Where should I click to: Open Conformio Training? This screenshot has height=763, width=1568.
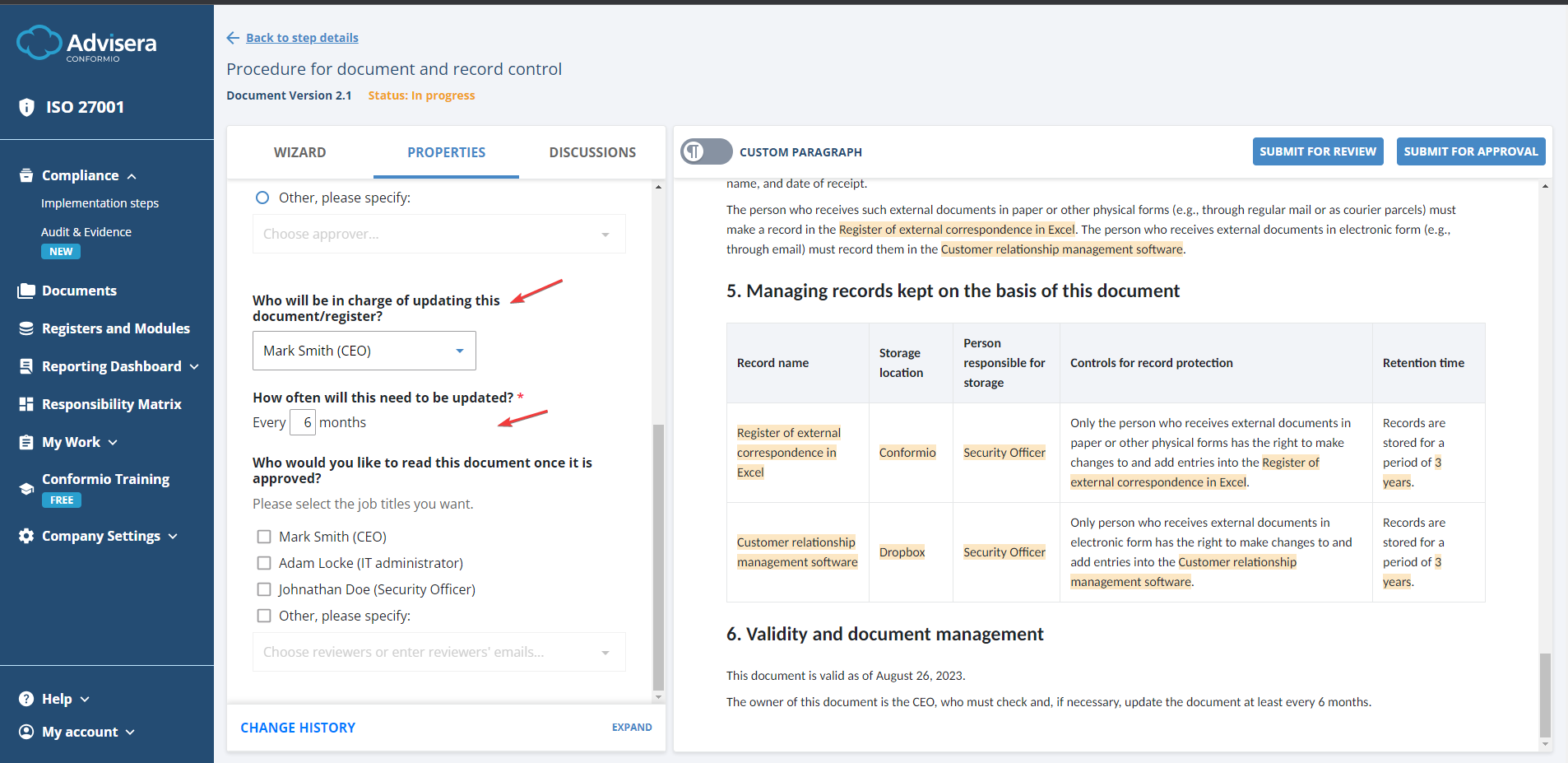tap(105, 478)
